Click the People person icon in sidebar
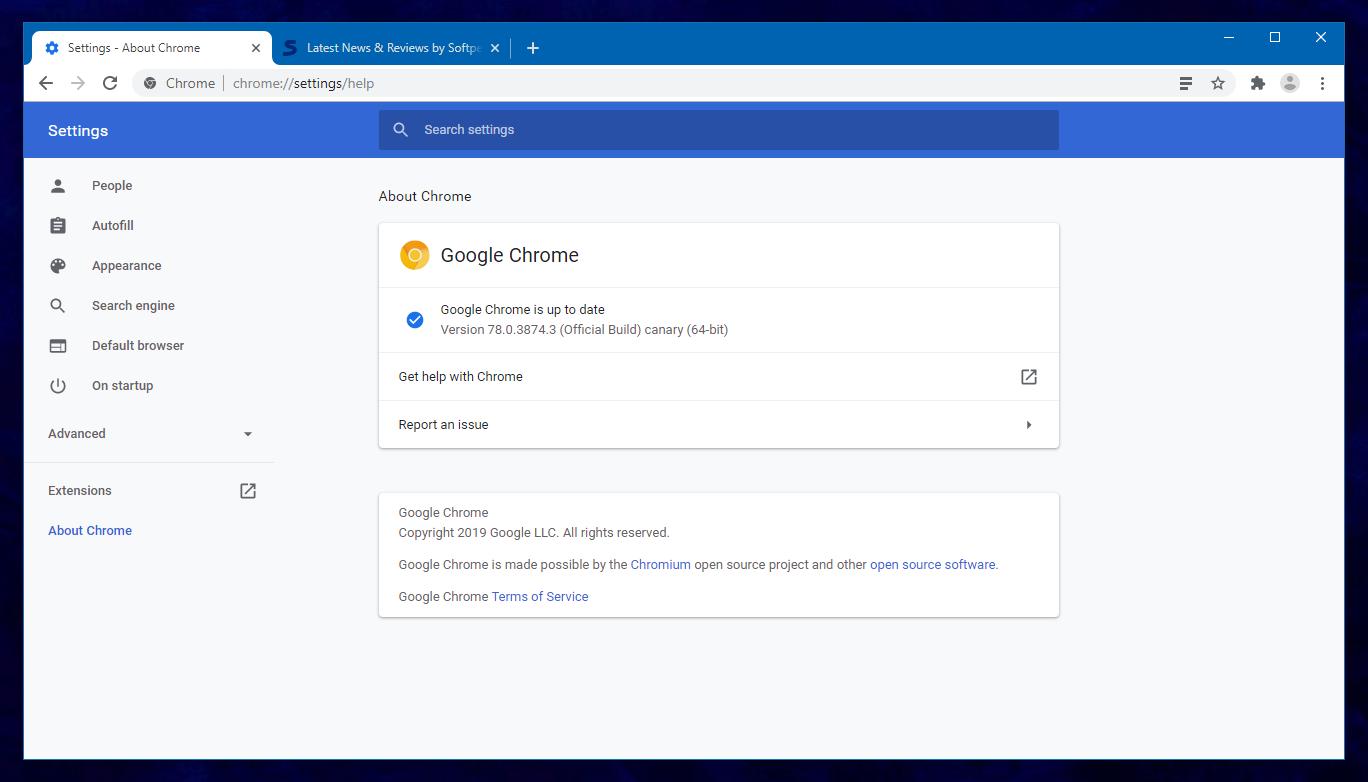1368x782 pixels. (58, 186)
